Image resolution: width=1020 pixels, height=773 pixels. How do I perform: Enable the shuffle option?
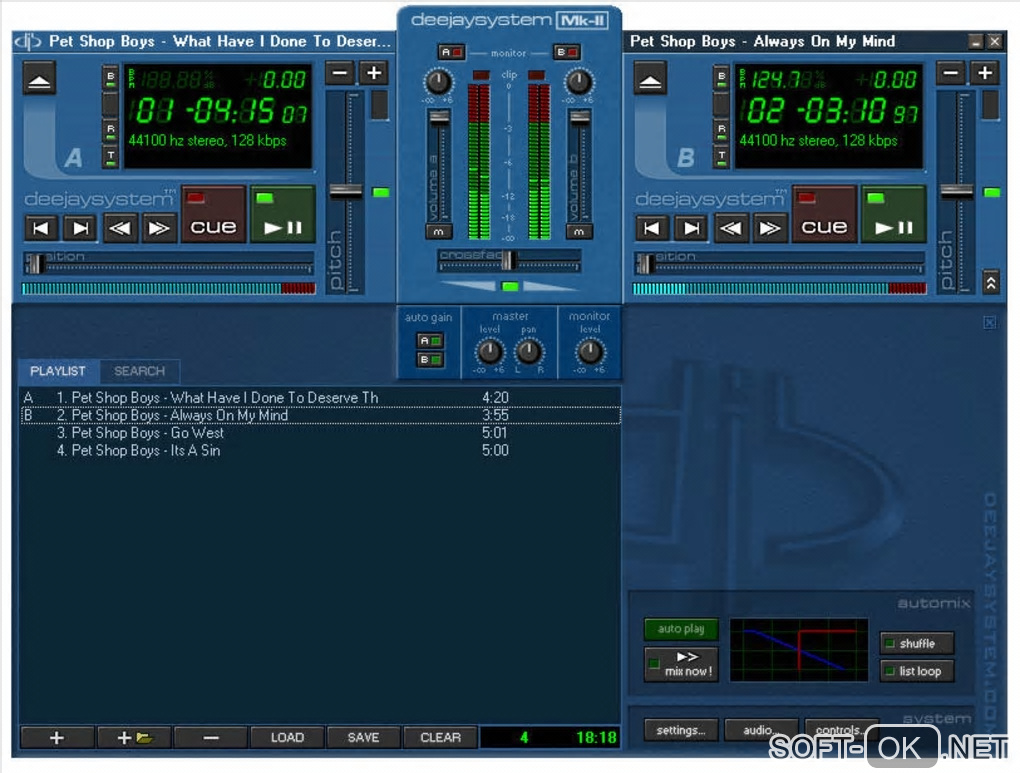[917, 644]
